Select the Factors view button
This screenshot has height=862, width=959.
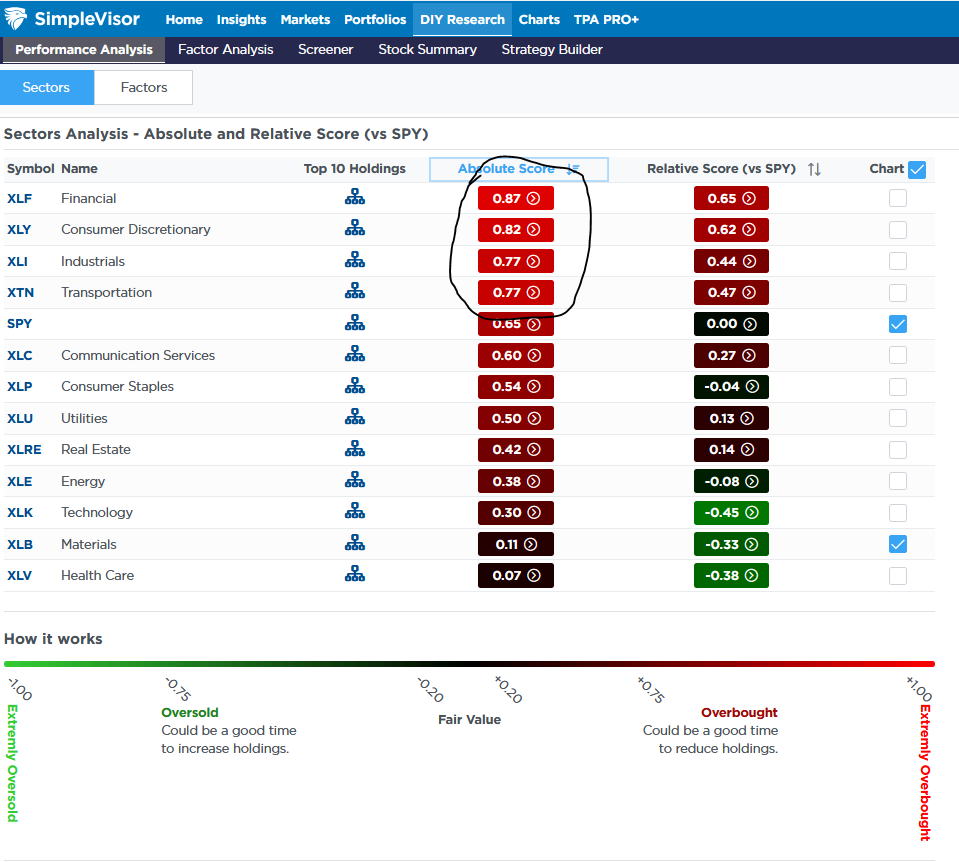click(144, 87)
